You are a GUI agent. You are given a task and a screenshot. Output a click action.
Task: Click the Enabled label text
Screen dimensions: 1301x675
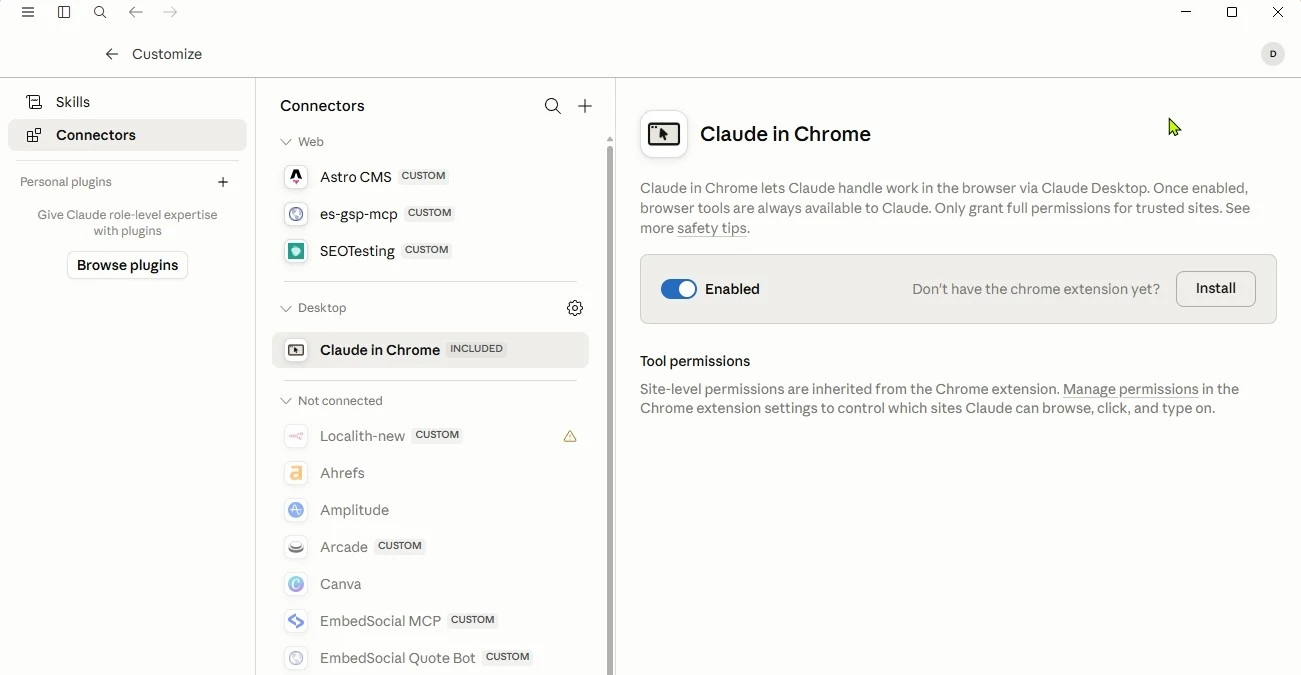tap(734, 290)
